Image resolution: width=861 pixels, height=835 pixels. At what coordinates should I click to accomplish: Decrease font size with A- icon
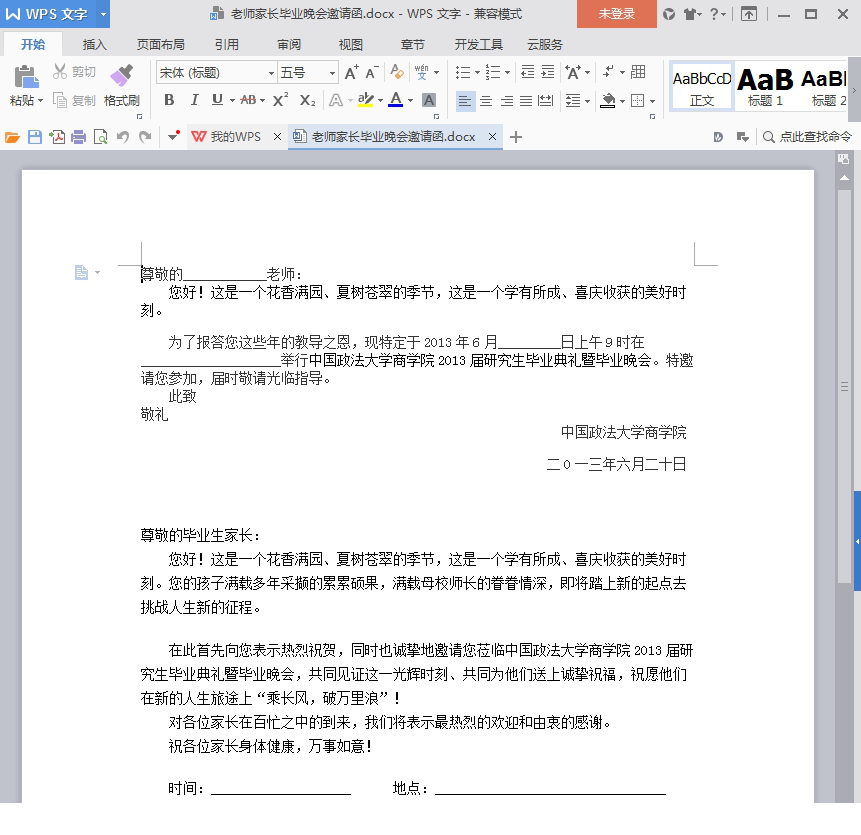click(372, 72)
